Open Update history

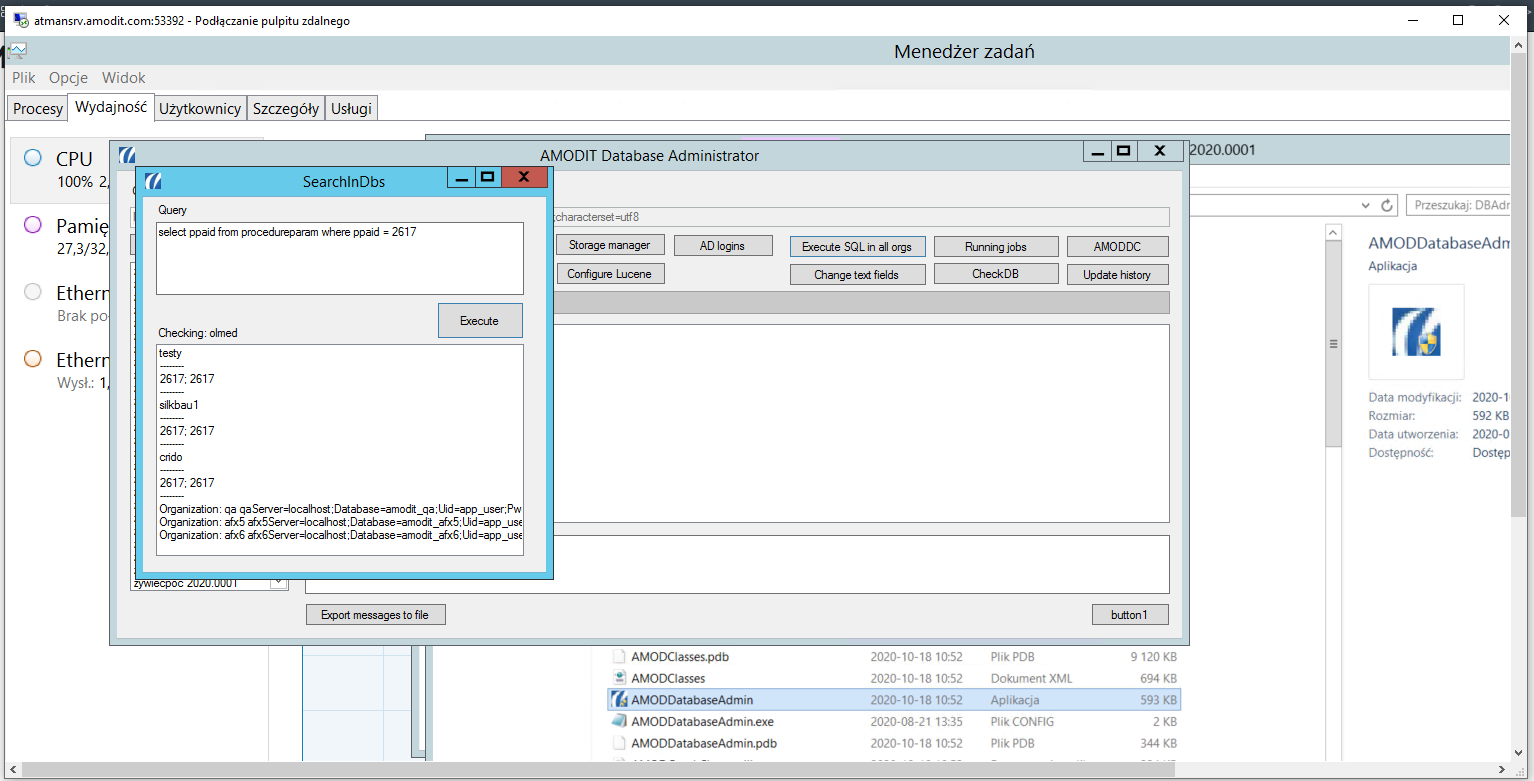tap(1117, 274)
